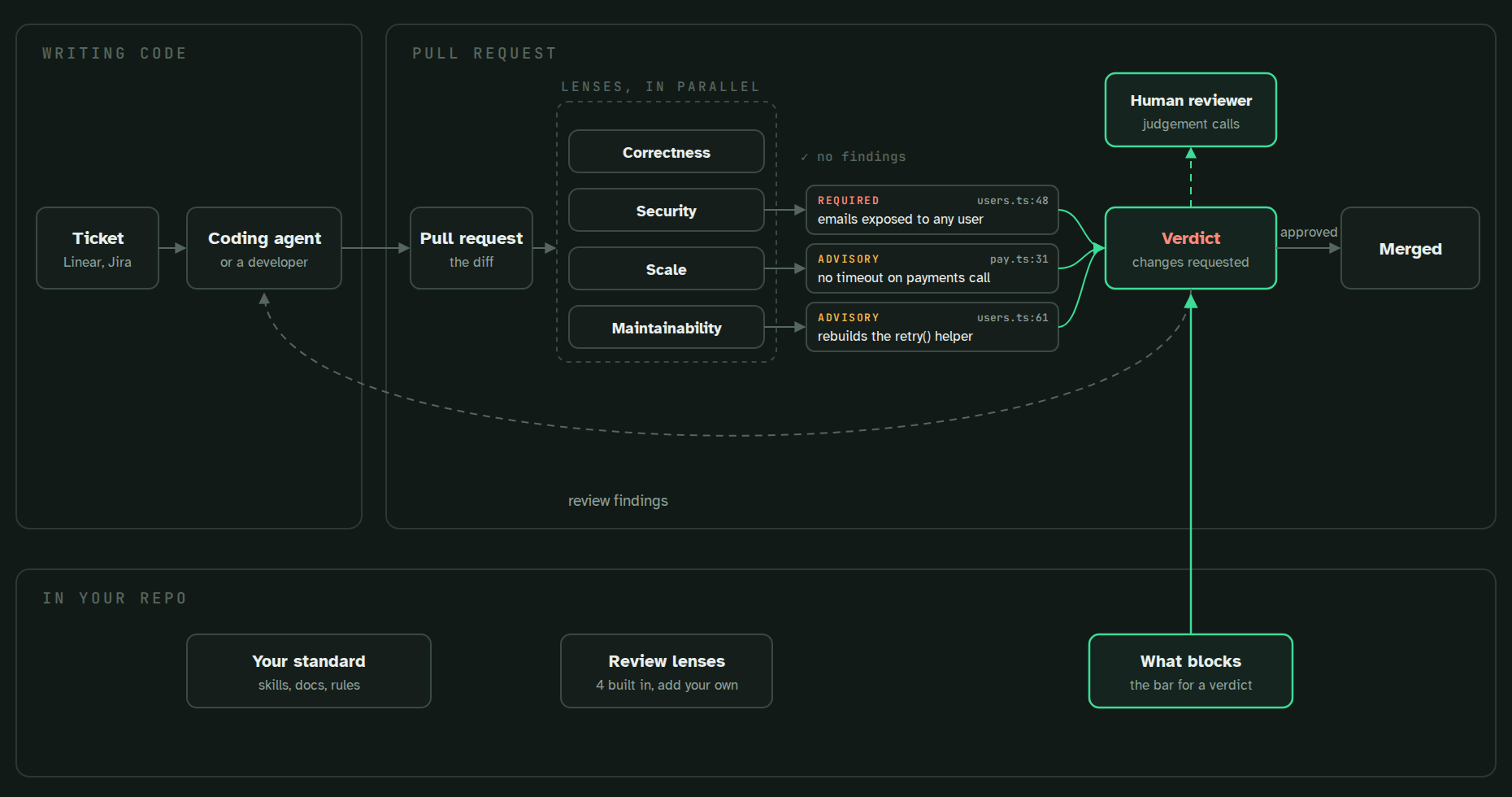The width and height of the screenshot is (1512, 797).
Task: Click the users.ts:61 file reference
Action: click(1013, 317)
